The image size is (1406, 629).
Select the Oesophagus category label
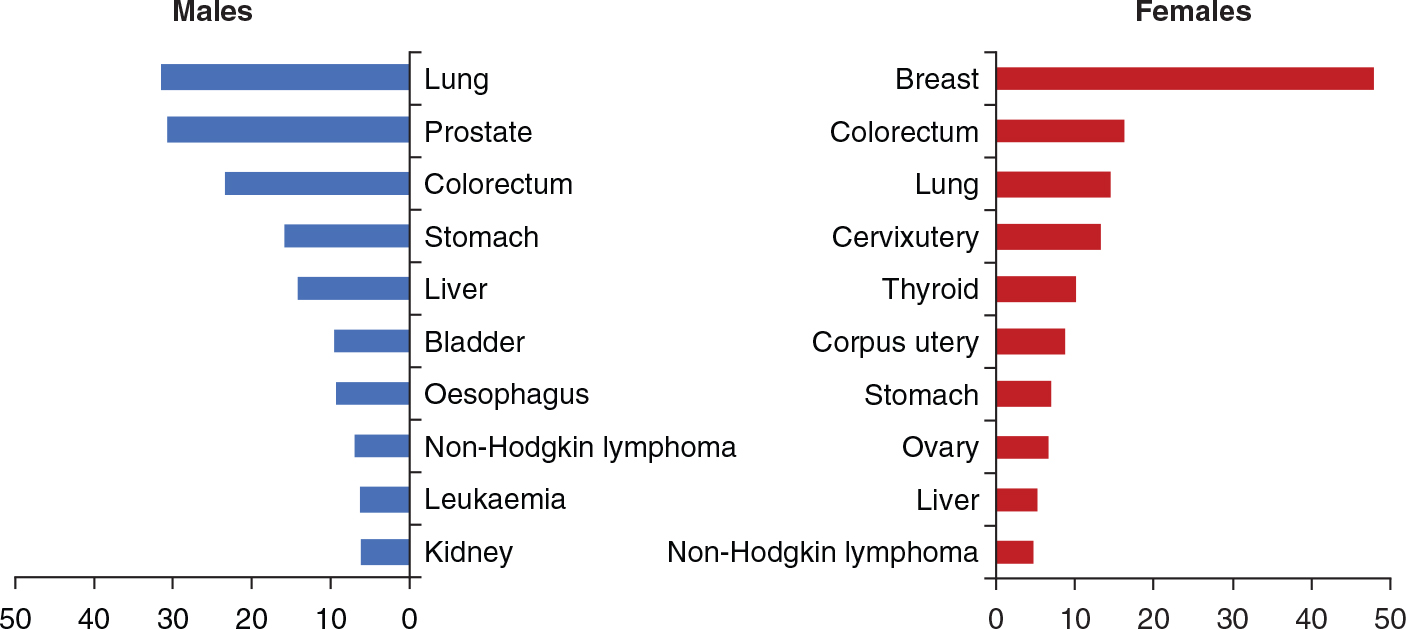pyautogui.click(x=506, y=394)
